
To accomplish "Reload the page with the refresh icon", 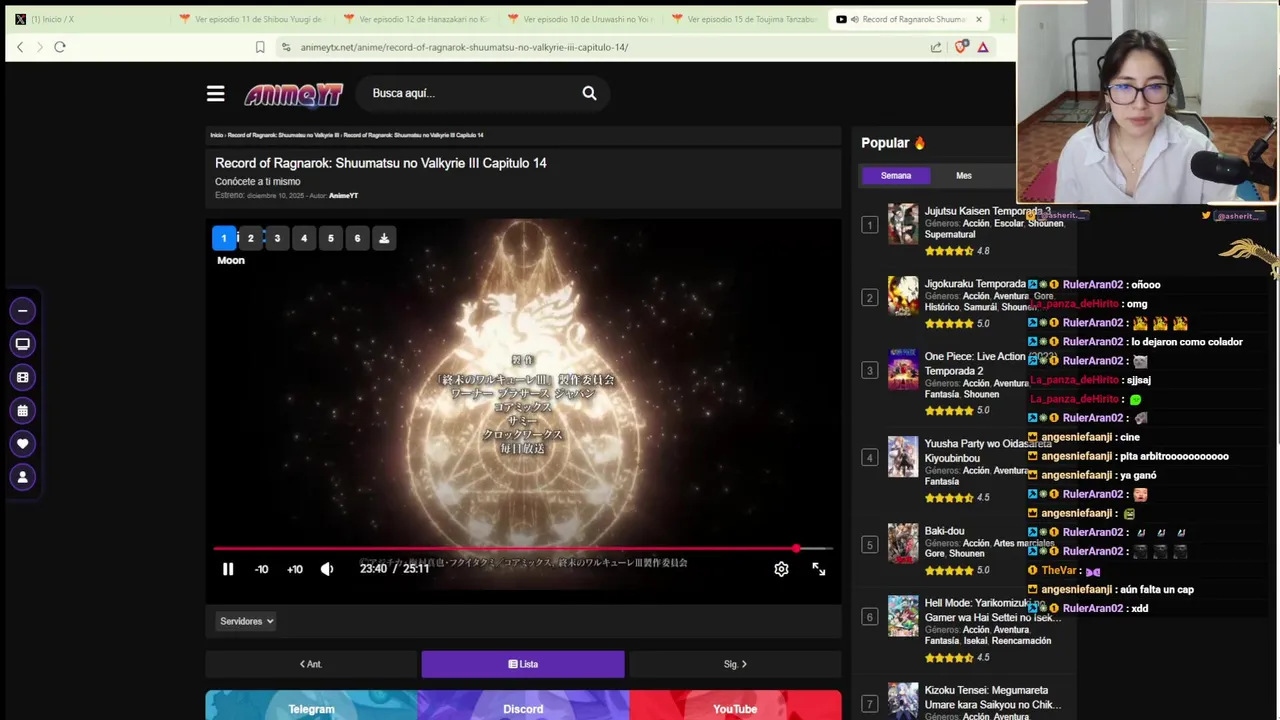I will click(x=60, y=47).
